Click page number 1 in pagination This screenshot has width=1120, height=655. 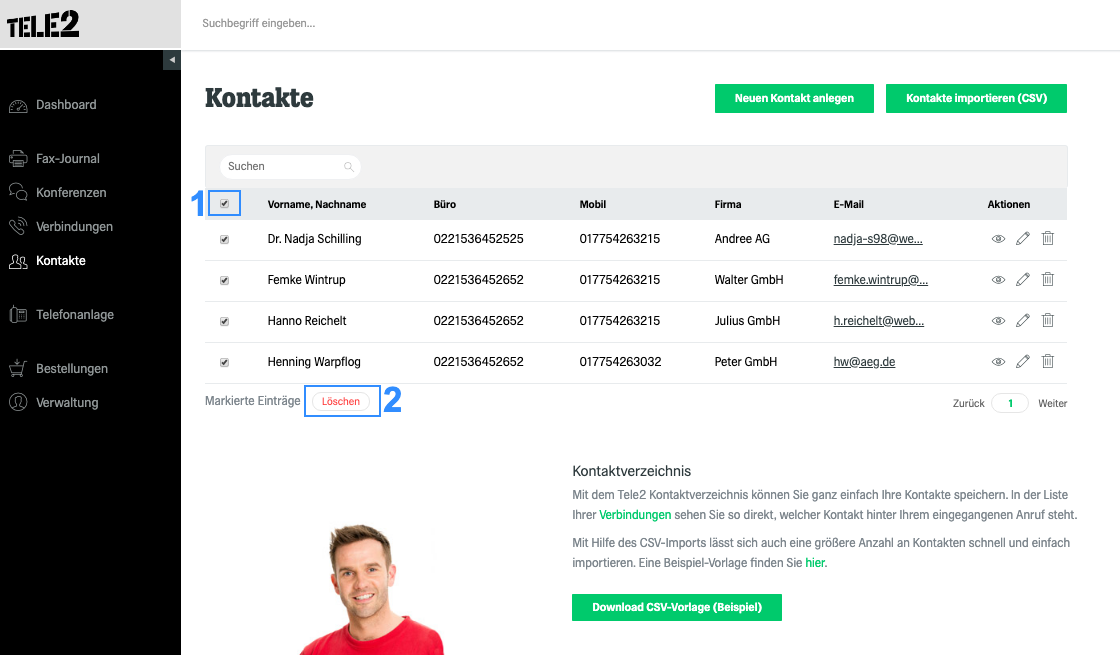[x=1010, y=404]
